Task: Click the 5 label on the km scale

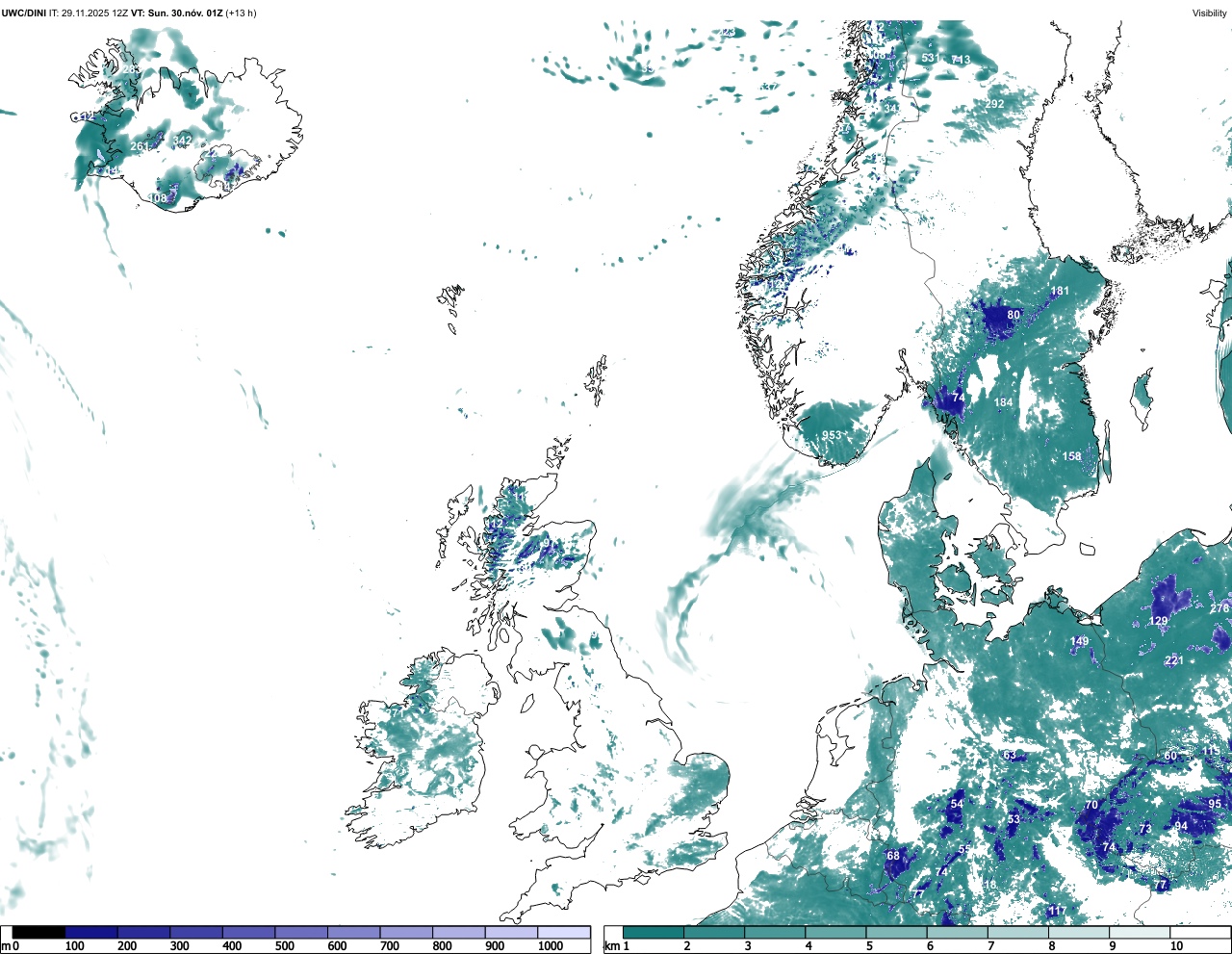Action: click(869, 946)
